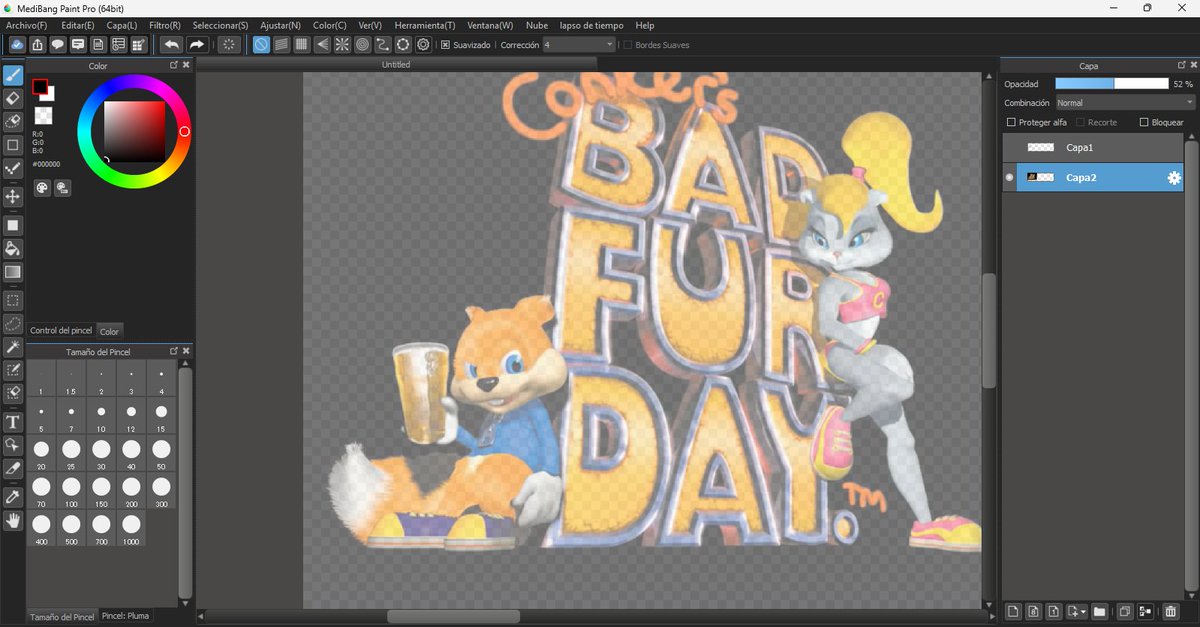Image resolution: width=1200 pixels, height=627 pixels.
Task: Click the transparent color swatch
Action: coord(43,116)
